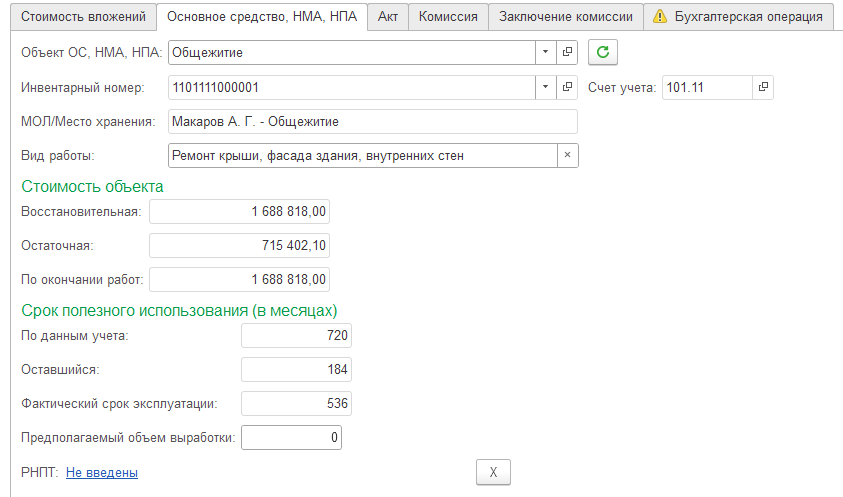Click the Срок полезного использования heading
The height and width of the screenshot is (497, 843).
coord(179,310)
